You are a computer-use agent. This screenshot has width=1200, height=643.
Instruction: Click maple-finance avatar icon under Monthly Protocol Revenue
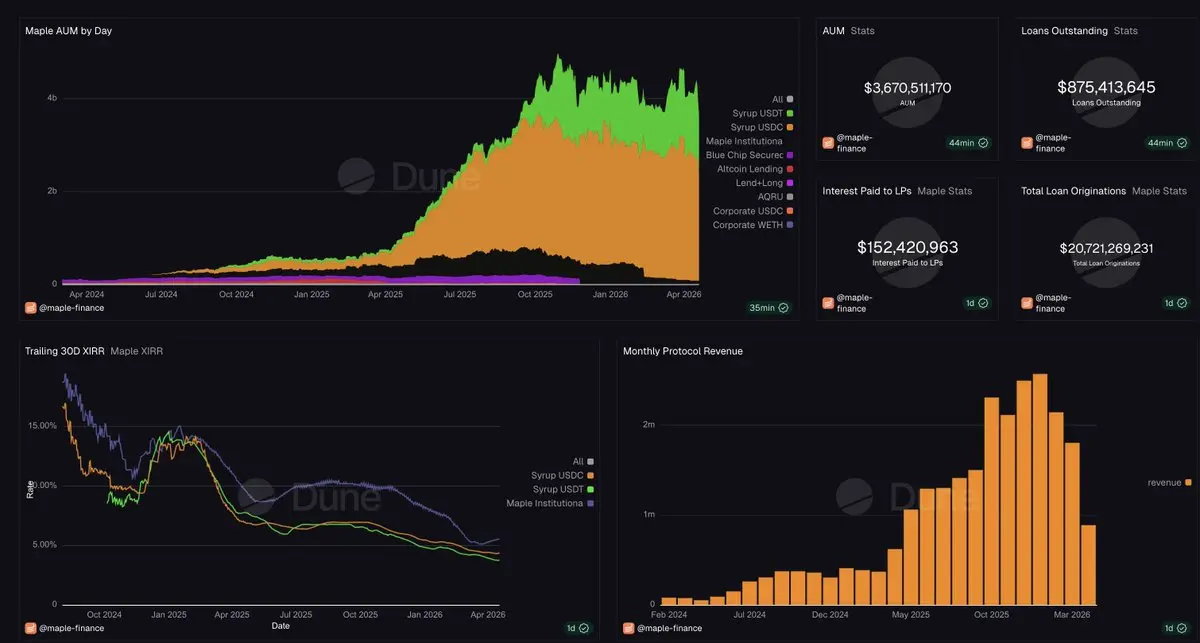click(x=628, y=628)
